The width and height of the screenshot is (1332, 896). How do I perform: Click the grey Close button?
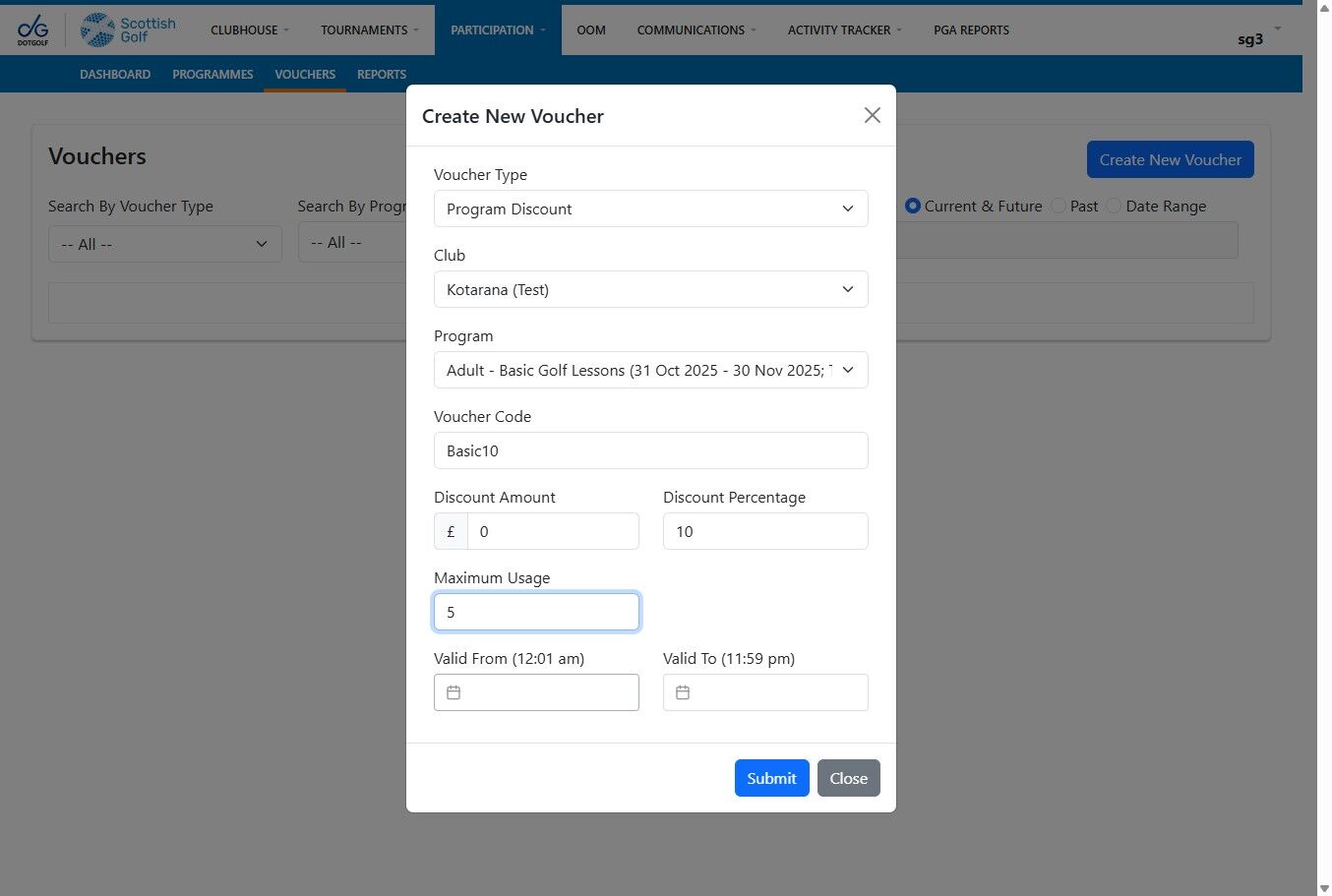(849, 778)
